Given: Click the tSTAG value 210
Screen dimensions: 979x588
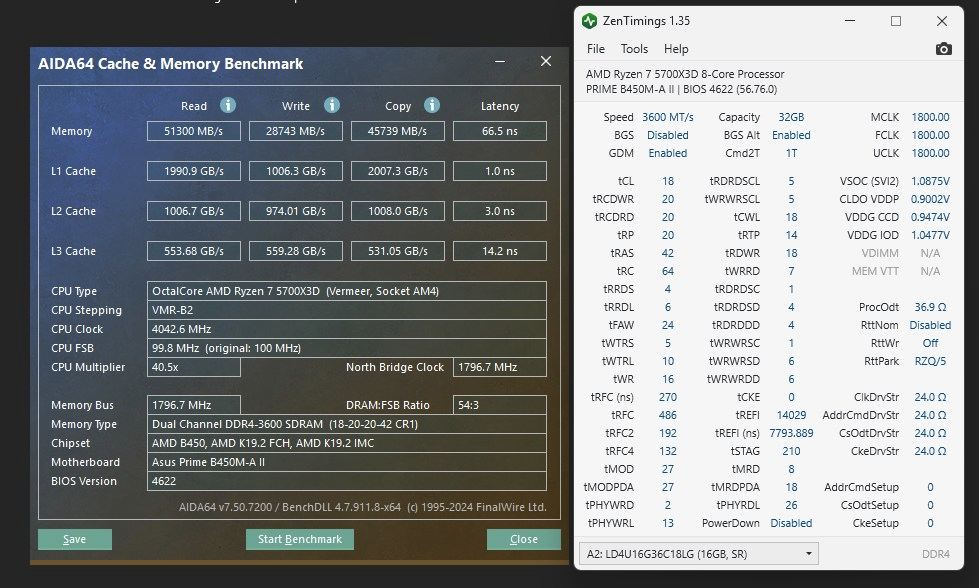Looking at the screenshot, I should point(791,451).
